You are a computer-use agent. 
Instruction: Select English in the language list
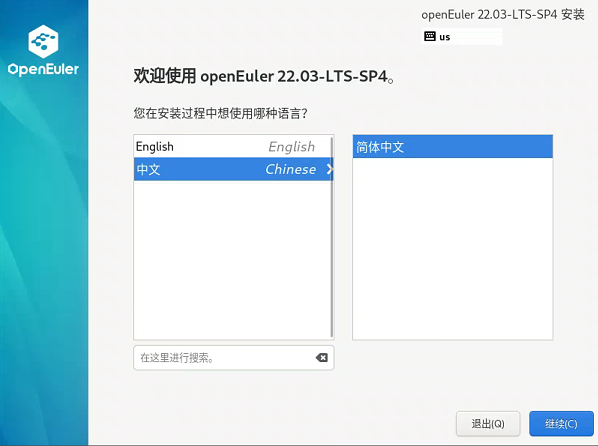(x=233, y=147)
